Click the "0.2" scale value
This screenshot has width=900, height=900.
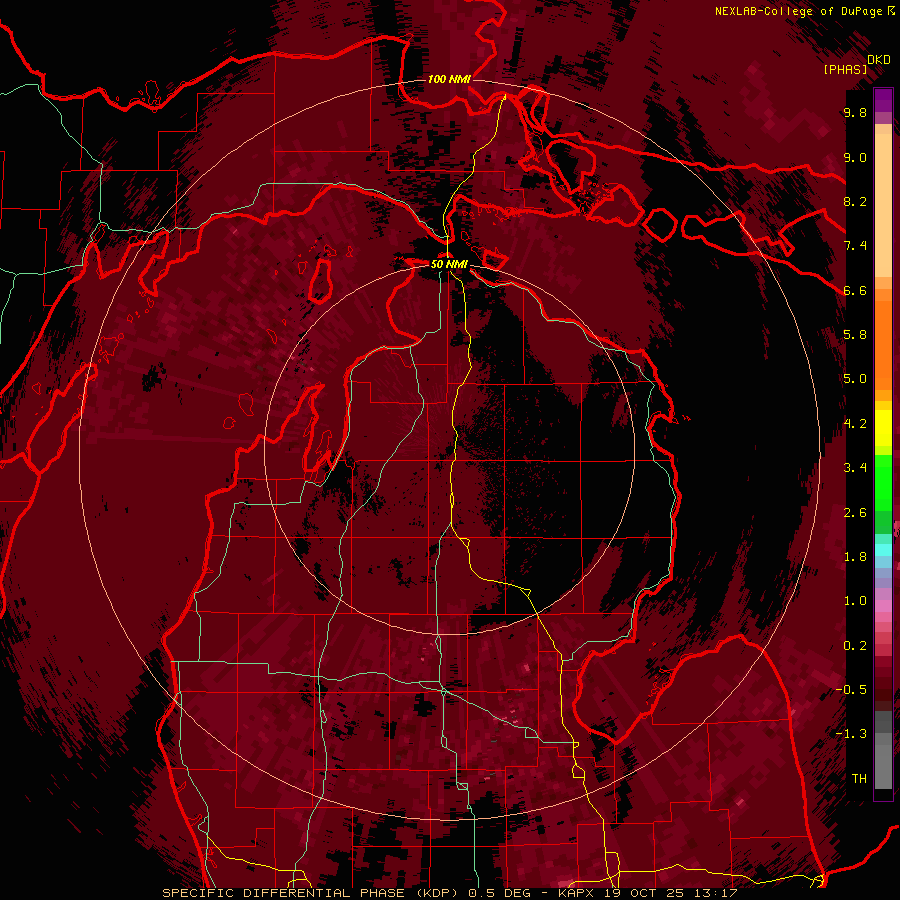[855, 646]
